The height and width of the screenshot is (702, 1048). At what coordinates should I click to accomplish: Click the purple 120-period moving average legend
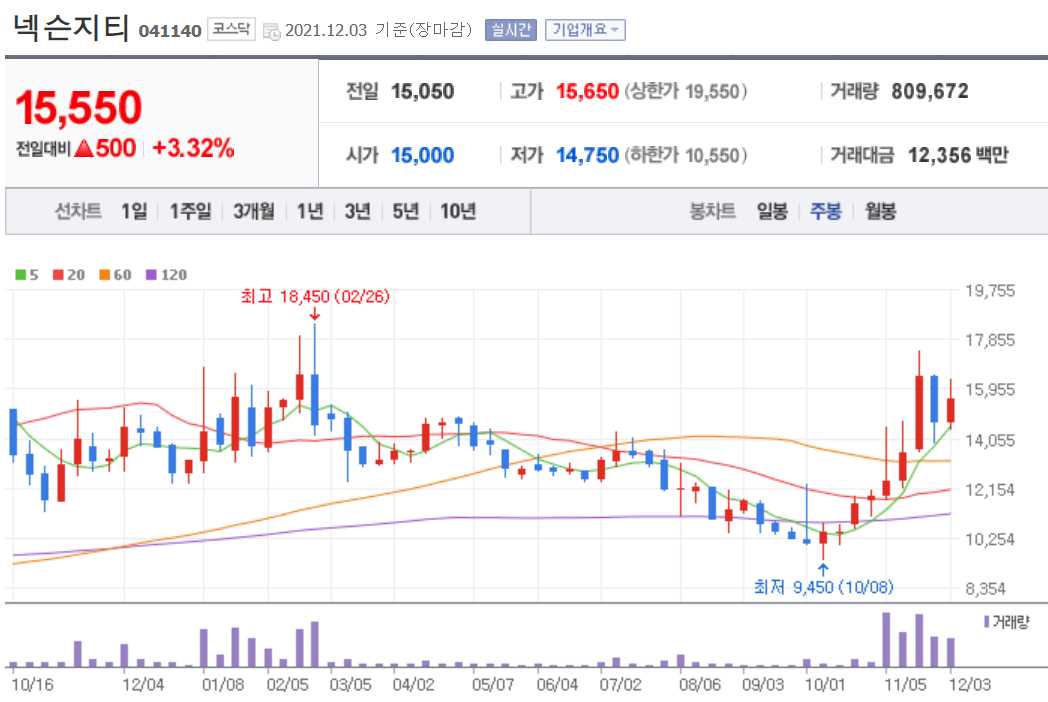pyautogui.click(x=166, y=275)
